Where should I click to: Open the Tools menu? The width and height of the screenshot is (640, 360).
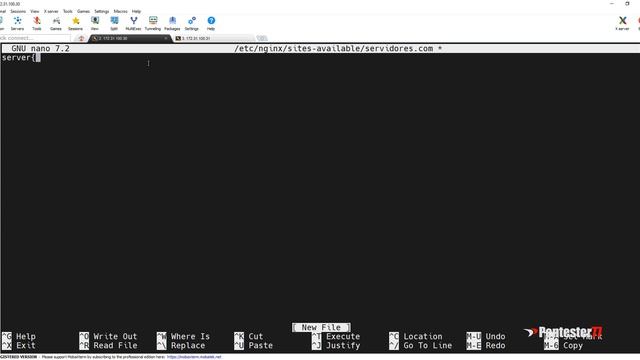pos(68,11)
